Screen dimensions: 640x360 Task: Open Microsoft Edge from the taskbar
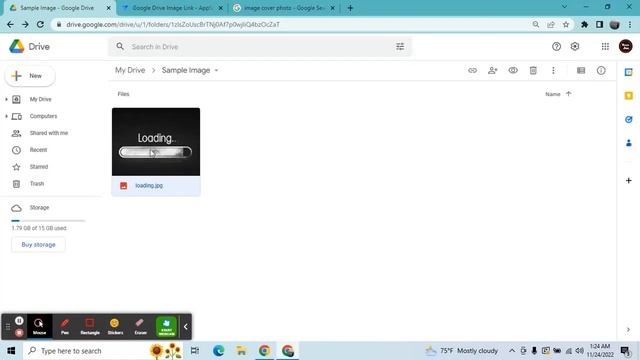pos(218,351)
